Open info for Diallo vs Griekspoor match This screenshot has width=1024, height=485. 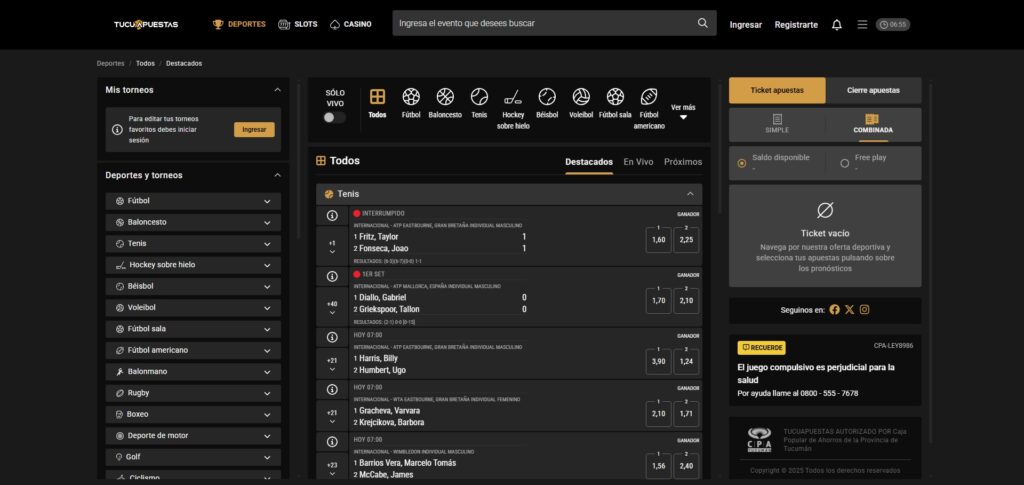(x=332, y=277)
